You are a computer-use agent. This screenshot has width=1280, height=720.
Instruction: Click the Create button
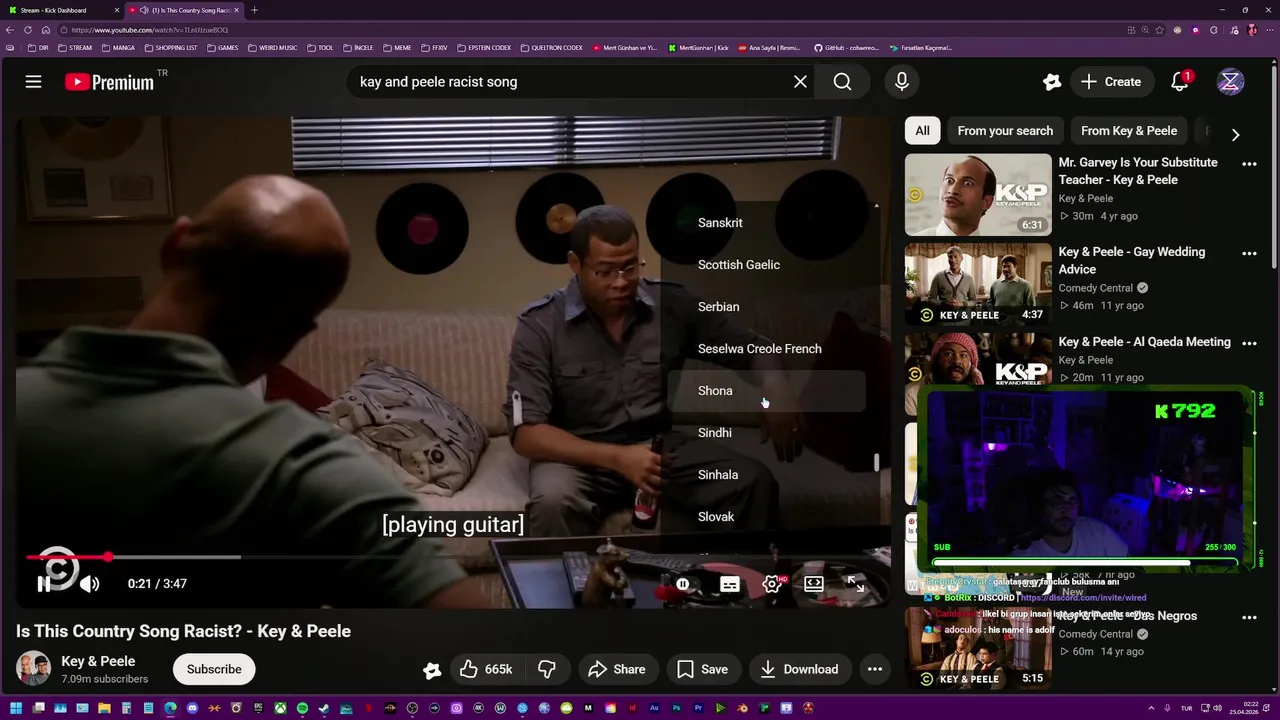1111,82
